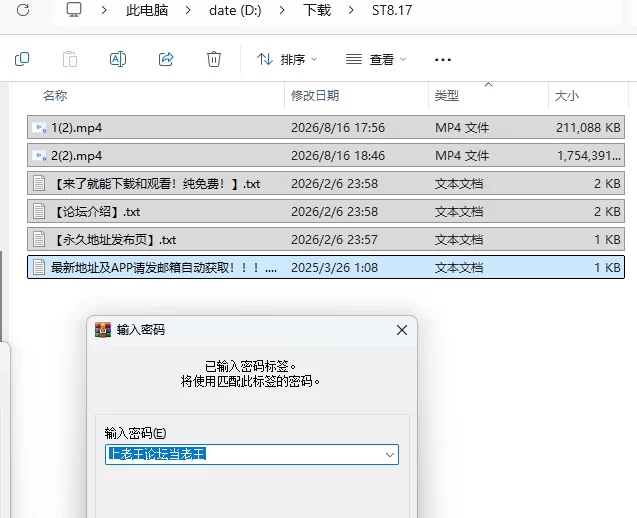The image size is (637, 518).
Task: Click the share icon in toolbar
Action: pyautogui.click(x=166, y=59)
